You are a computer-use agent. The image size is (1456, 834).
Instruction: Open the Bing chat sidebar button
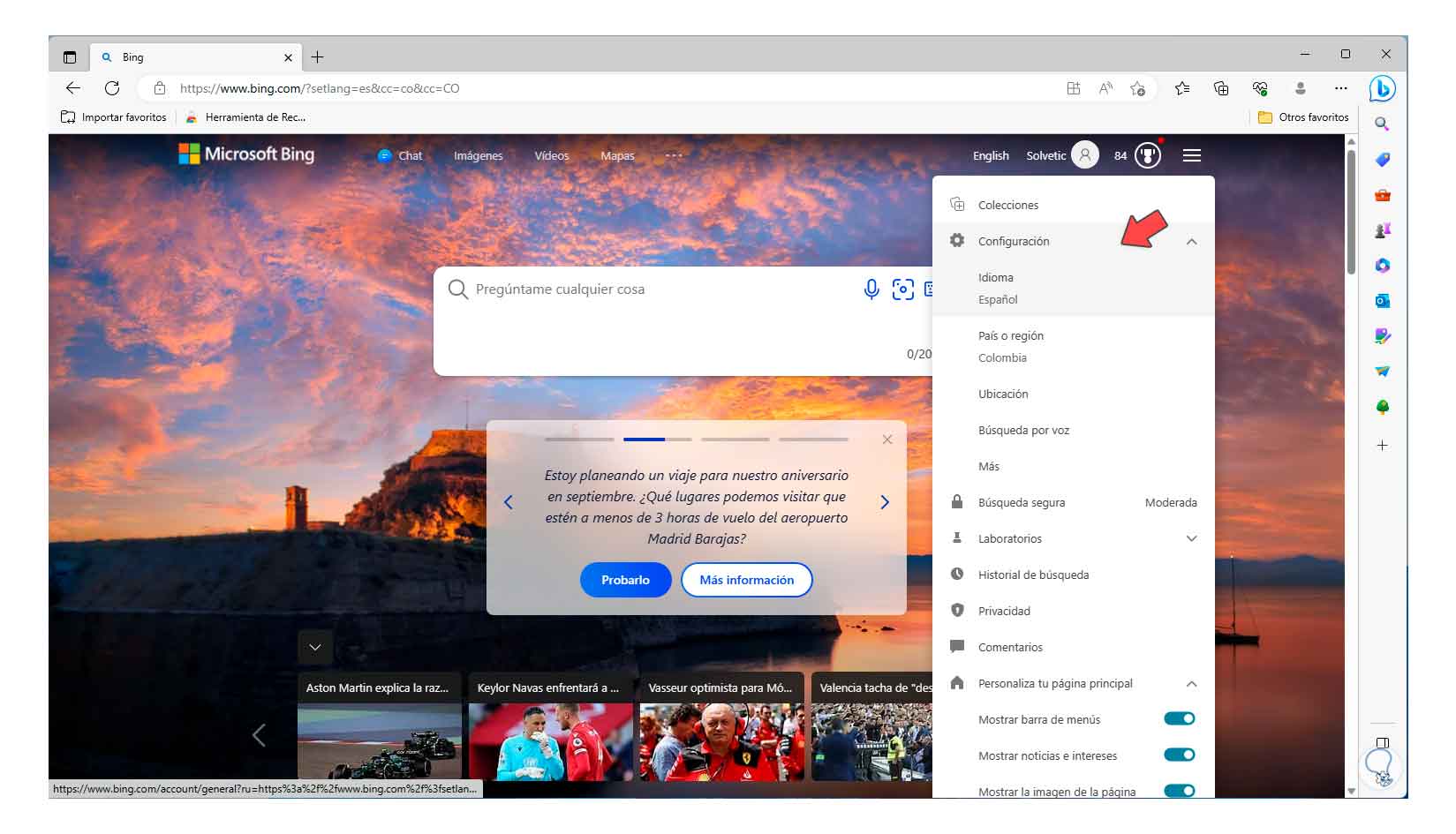tap(1382, 88)
